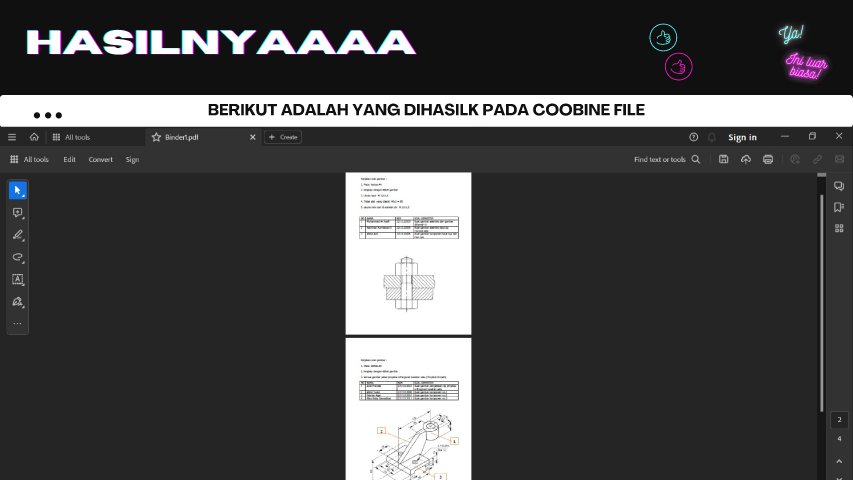Open the hamburger main menu
Viewport: 853px width, 480px height.
pos(12,137)
